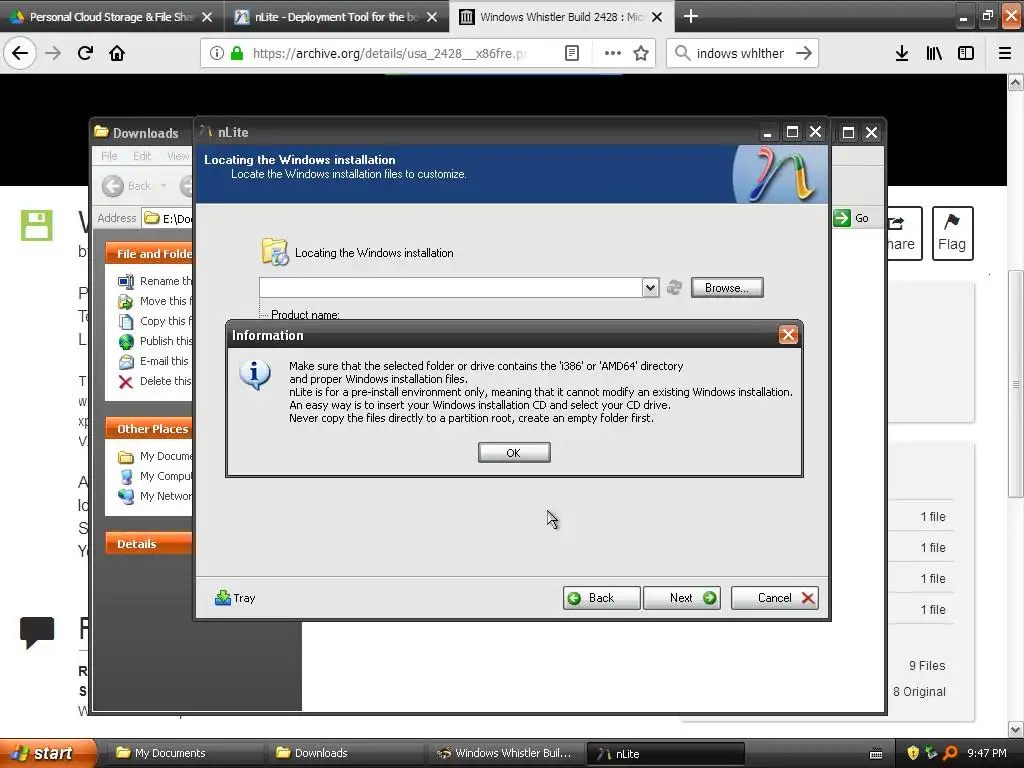The width and height of the screenshot is (1024, 768).
Task: Collapse Other Places panel header
Action: [149, 429]
